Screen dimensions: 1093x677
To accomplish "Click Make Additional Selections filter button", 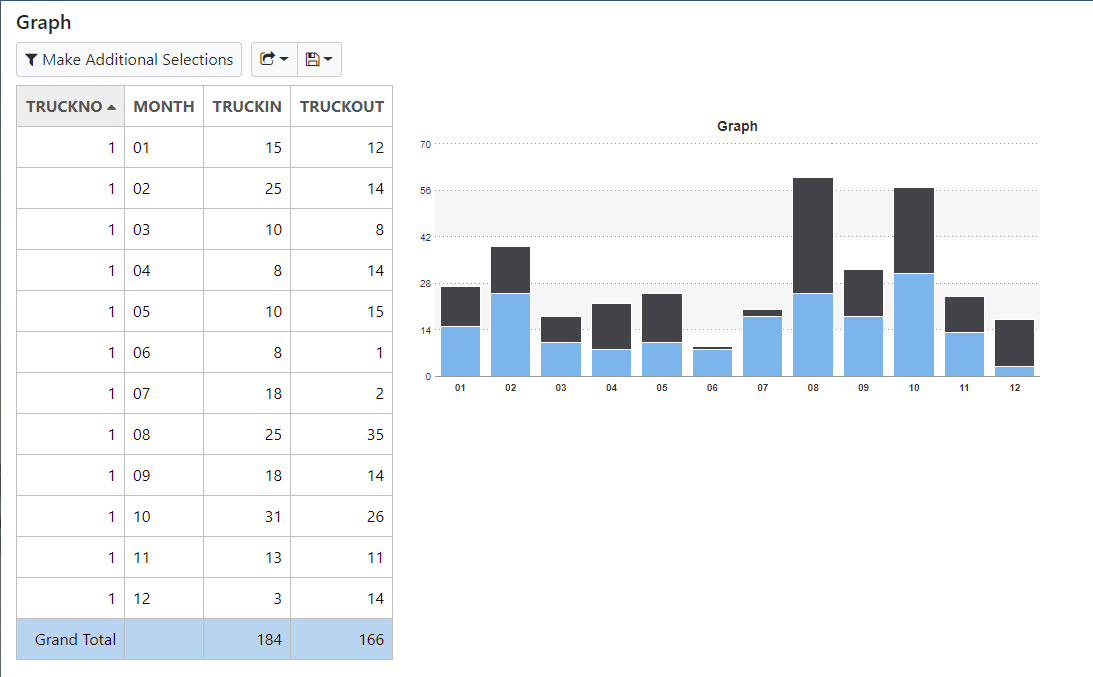I will pyautogui.click(x=129, y=60).
